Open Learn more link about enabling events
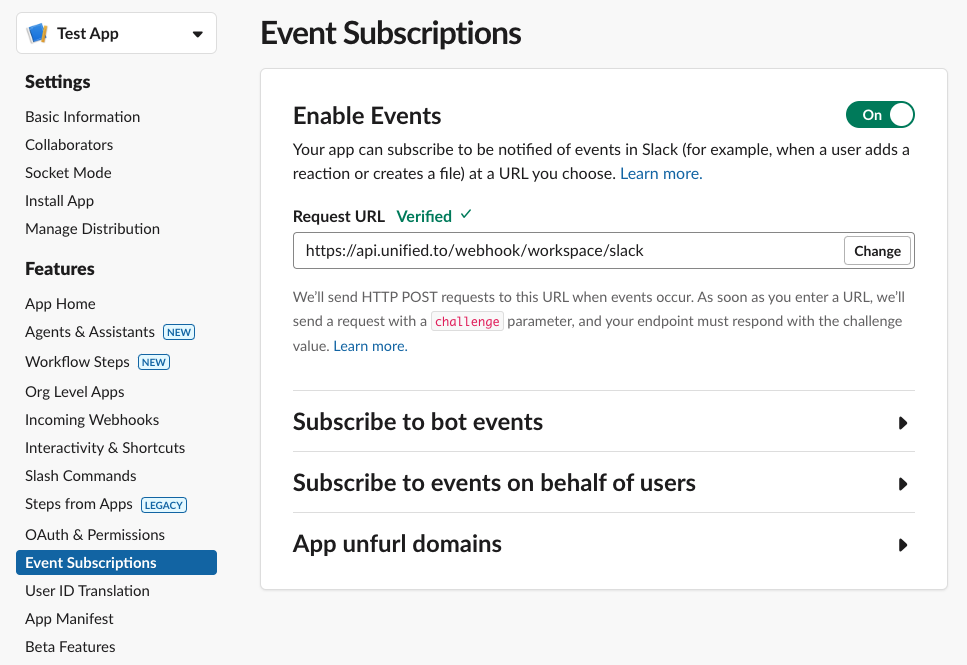 661,173
